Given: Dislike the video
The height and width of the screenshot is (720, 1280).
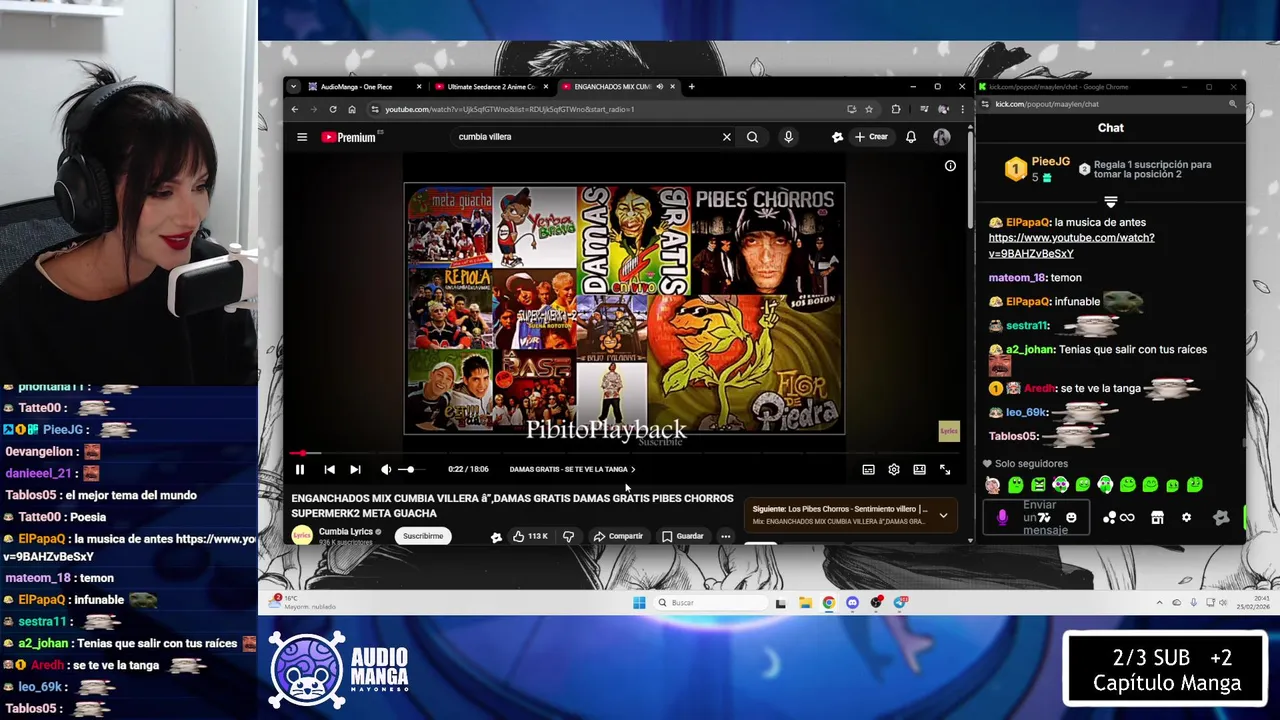Looking at the screenshot, I should point(568,536).
